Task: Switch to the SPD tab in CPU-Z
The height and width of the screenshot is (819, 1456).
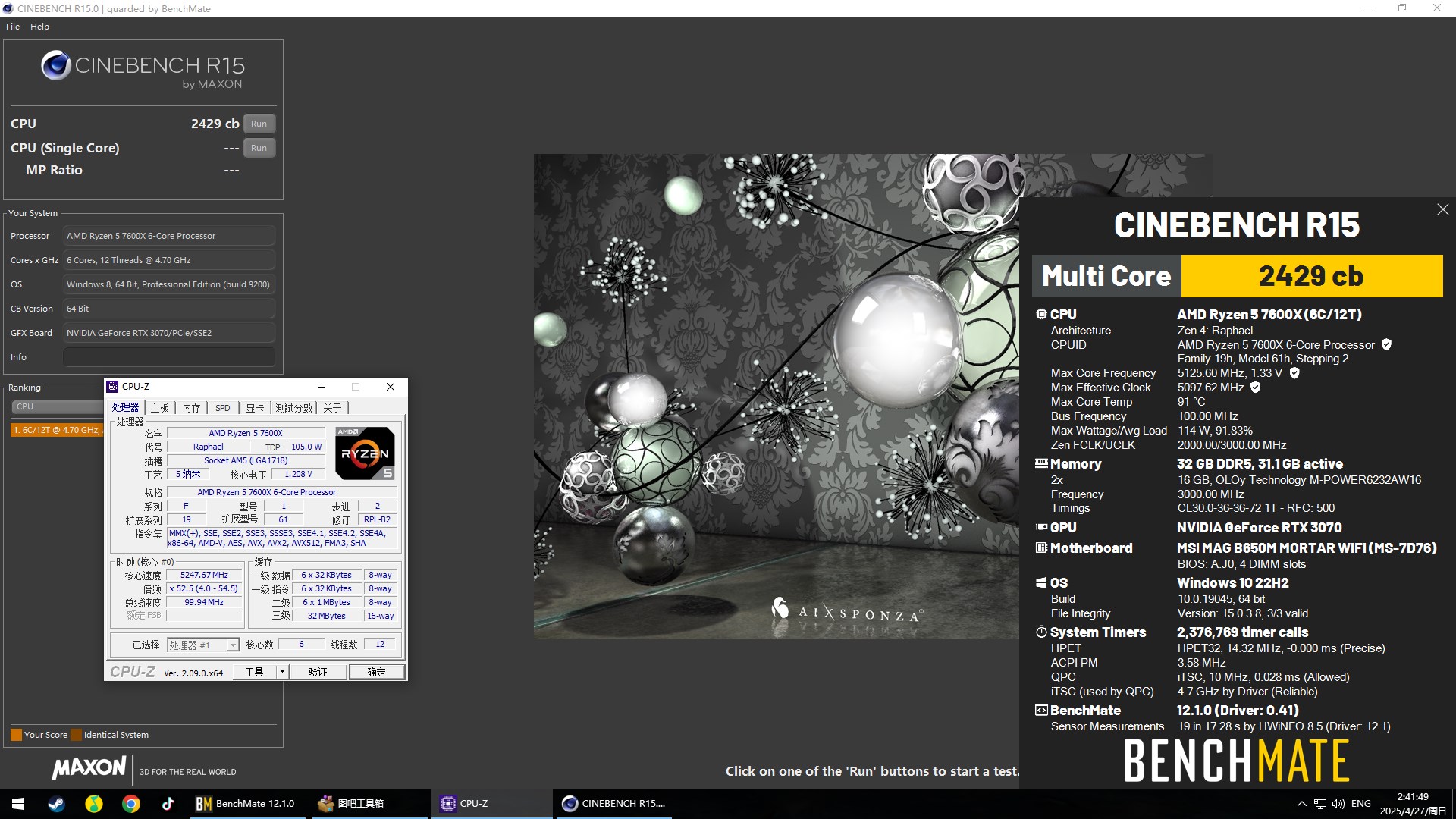Action: pos(222,408)
